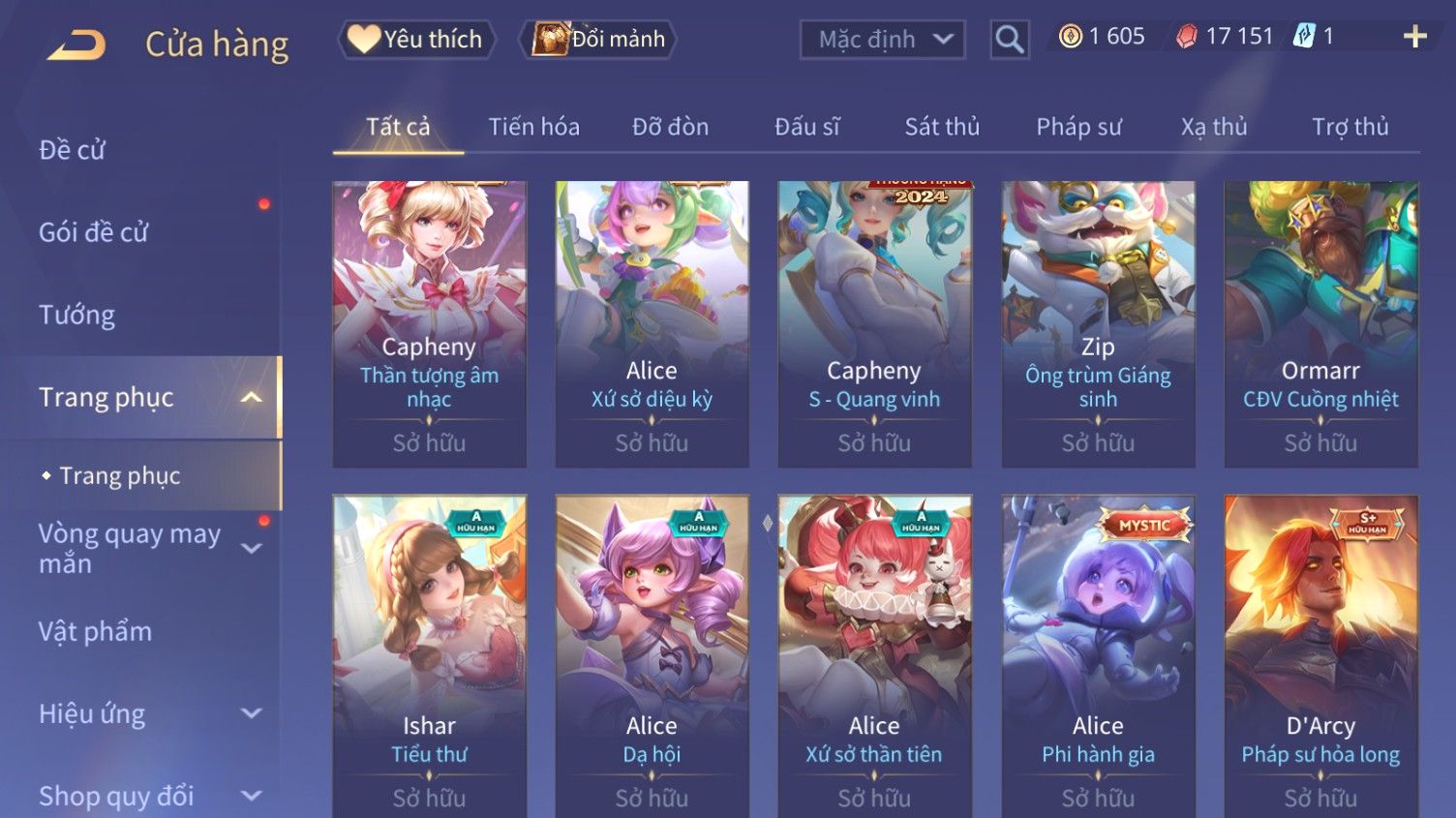The width and height of the screenshot is (1456, 818).
Task: Tap the plus icon to add currency
Action: coord(1414,37)
